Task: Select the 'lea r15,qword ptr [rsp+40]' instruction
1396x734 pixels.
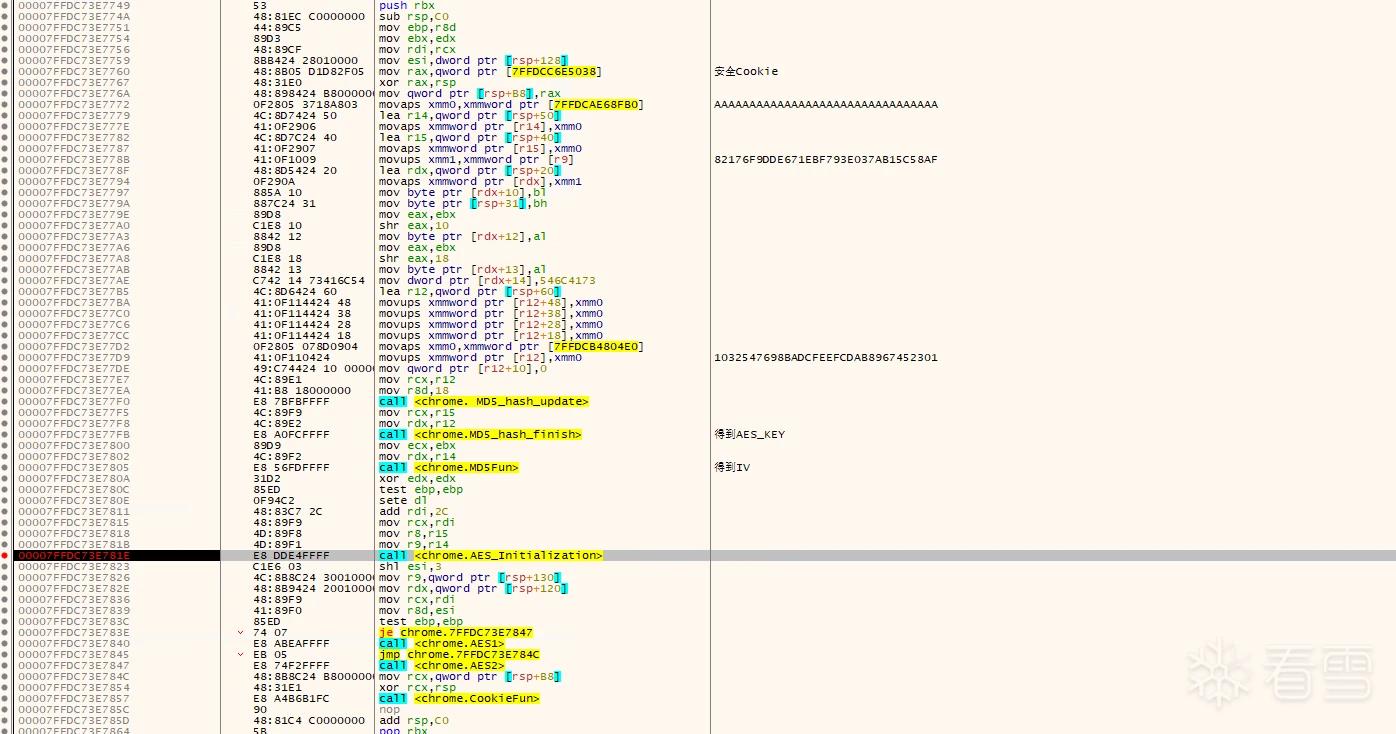Action: click(x=470, y=137)
